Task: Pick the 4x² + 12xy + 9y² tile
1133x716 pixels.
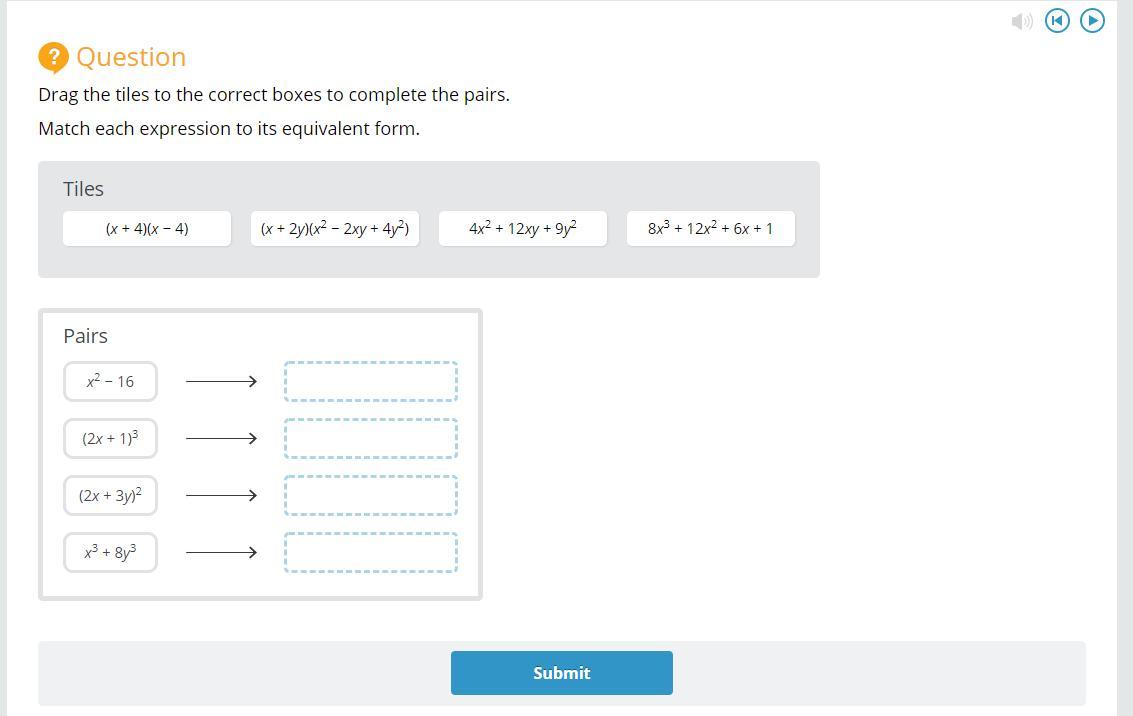Action: 523,229
